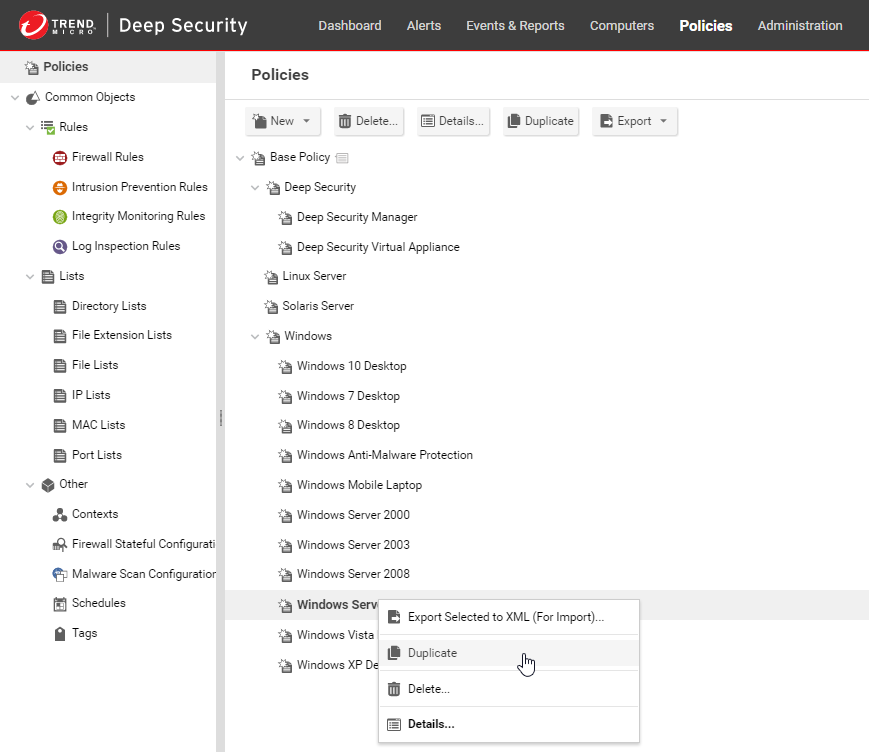The height and width of the screenshot is (752, 869).
Task: Select the Linux Server policy
Action: click(314, 277)
